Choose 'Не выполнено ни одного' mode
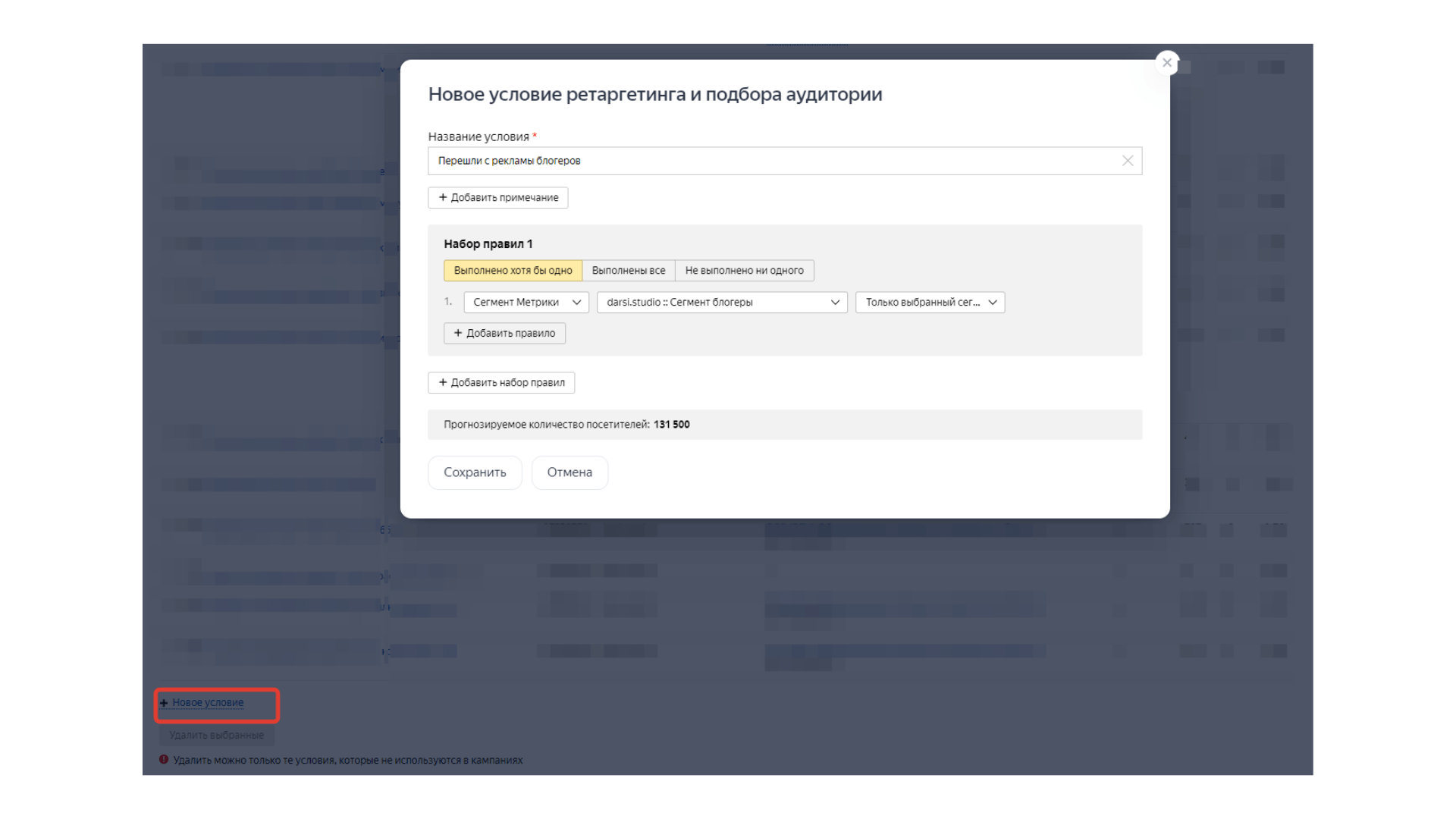This screenshot has height=819, width=1456. [744, 271]
